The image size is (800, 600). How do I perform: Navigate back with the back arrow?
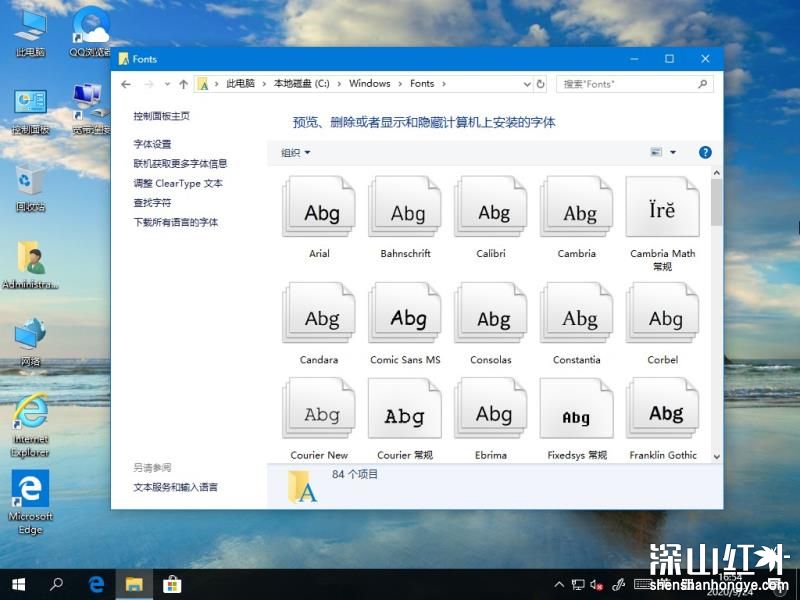pyautogui.click(x=127, y=84)
